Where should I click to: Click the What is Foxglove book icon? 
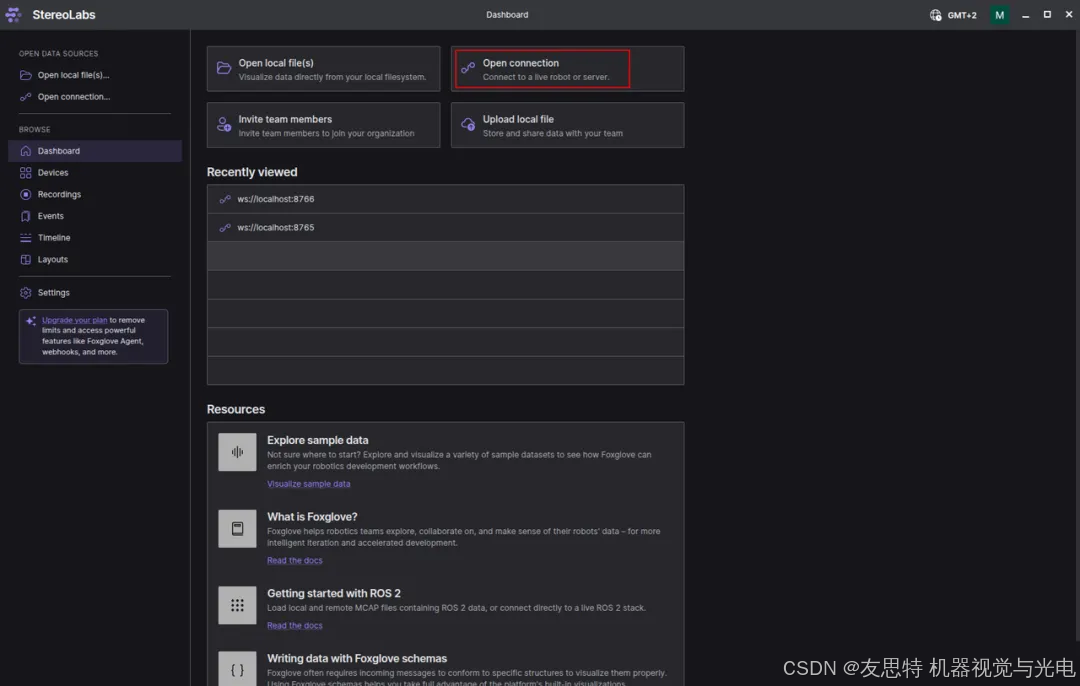pyautogui.click(x=237, y=528)
